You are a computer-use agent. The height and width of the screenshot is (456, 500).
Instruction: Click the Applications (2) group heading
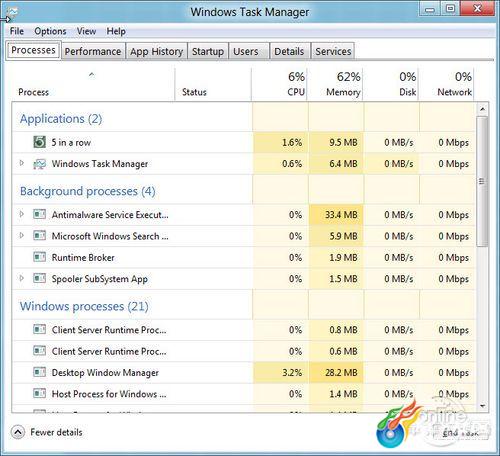tap(61, 119)
